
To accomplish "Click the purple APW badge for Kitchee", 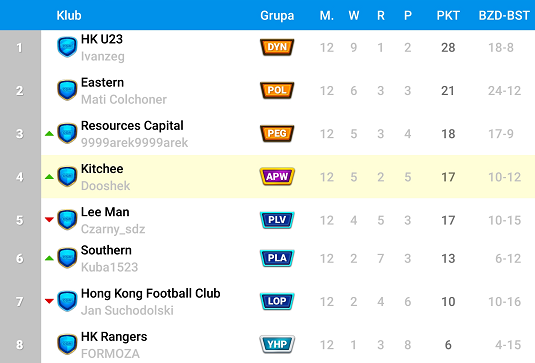I will click(277, 177).
